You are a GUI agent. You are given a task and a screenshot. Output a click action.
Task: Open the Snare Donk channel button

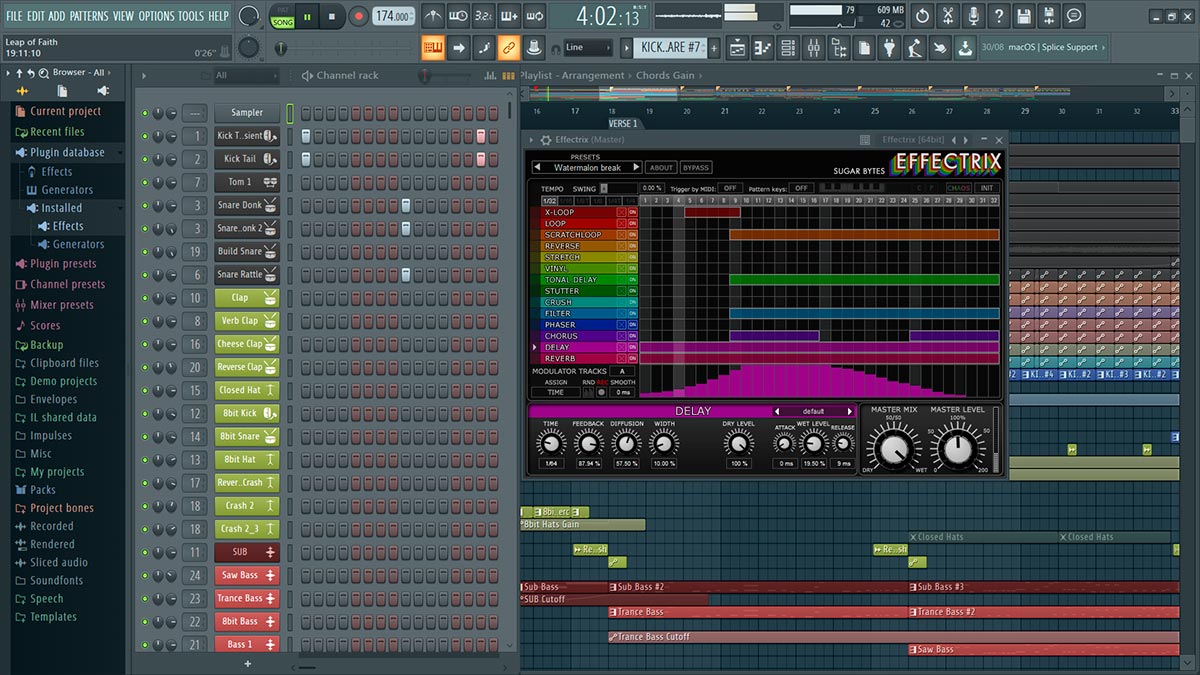tap(246, 205)
